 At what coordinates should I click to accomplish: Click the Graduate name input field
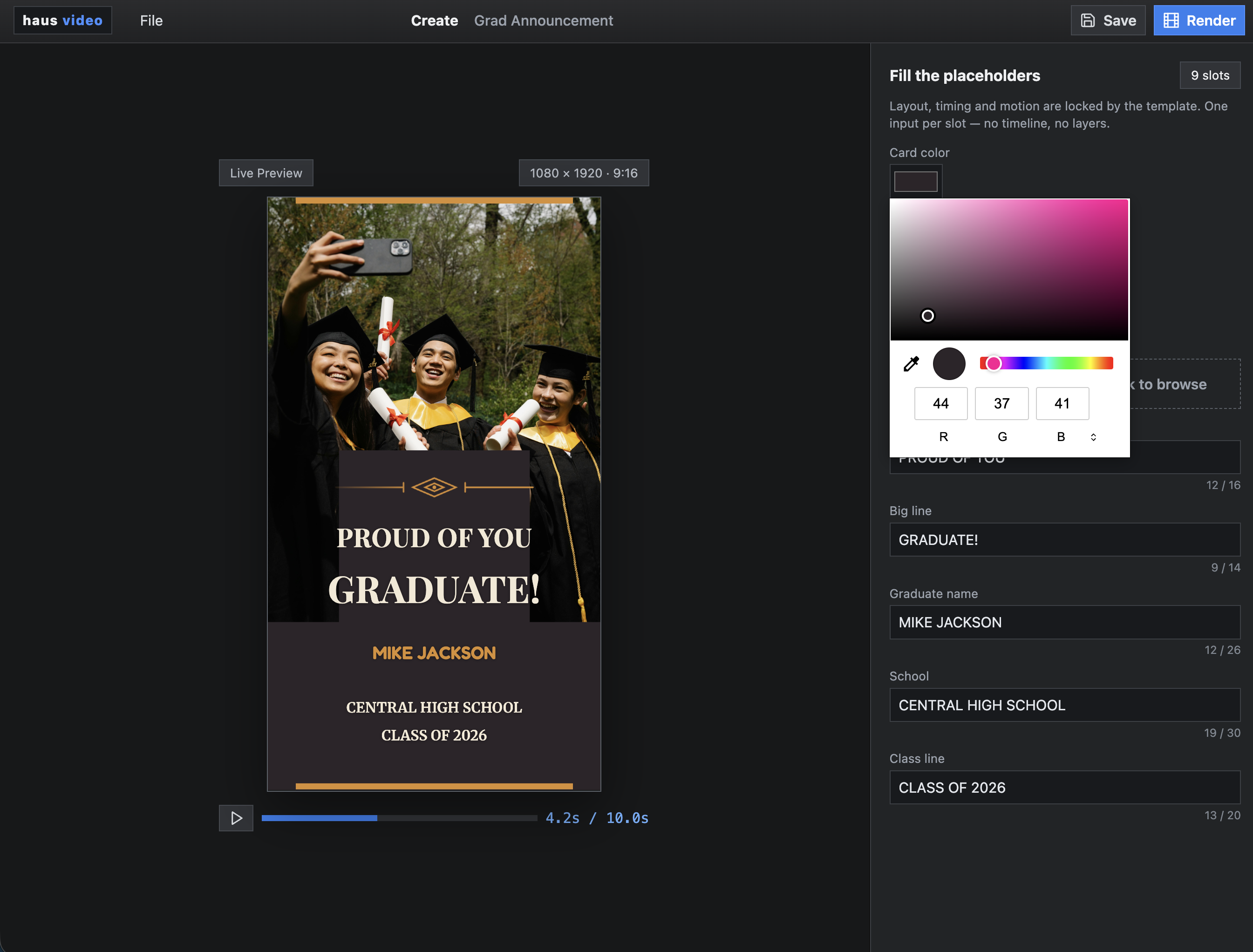point(1064,622)
